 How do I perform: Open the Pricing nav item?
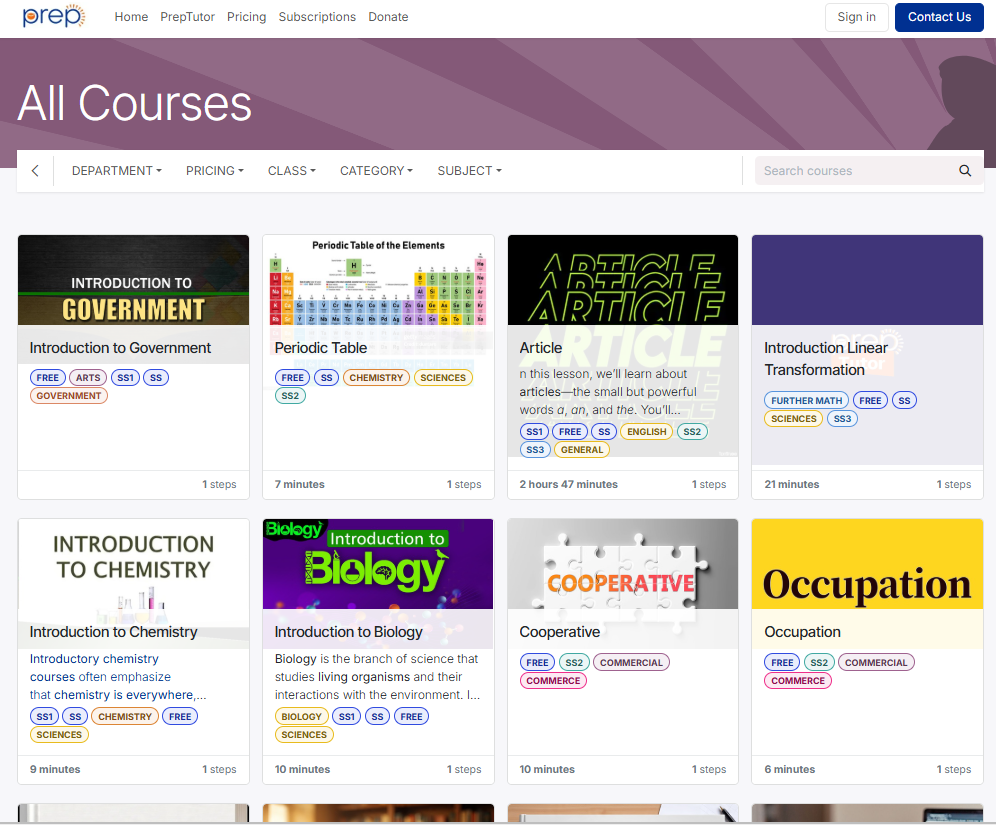[246, 17]
